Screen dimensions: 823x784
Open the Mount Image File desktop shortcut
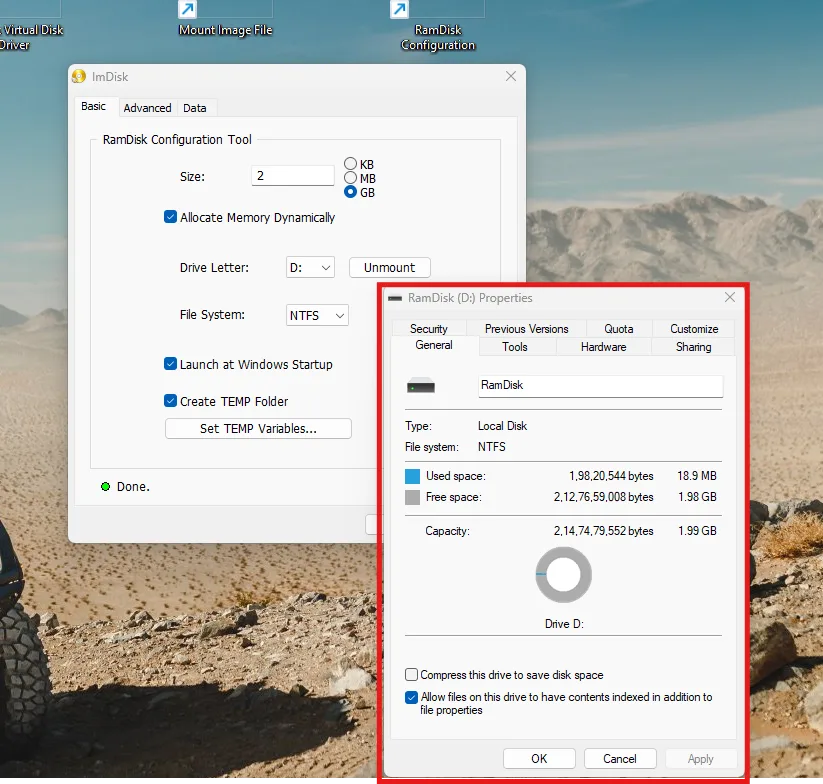(225, 20)
